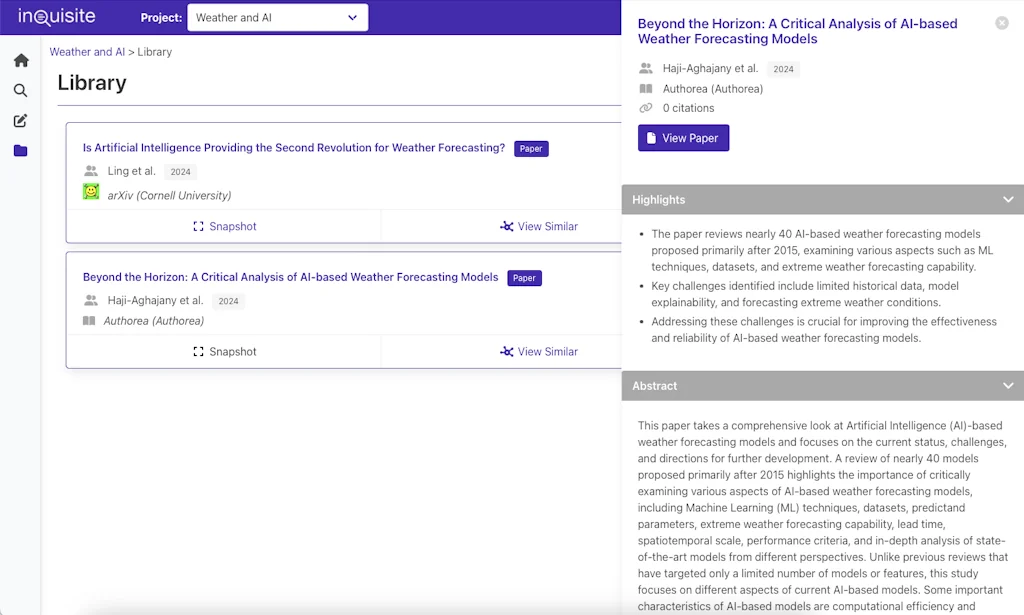1024x615 pixels.
Task: Click the Search magnifier icon in sidebar
Action: tap(21, 91)
